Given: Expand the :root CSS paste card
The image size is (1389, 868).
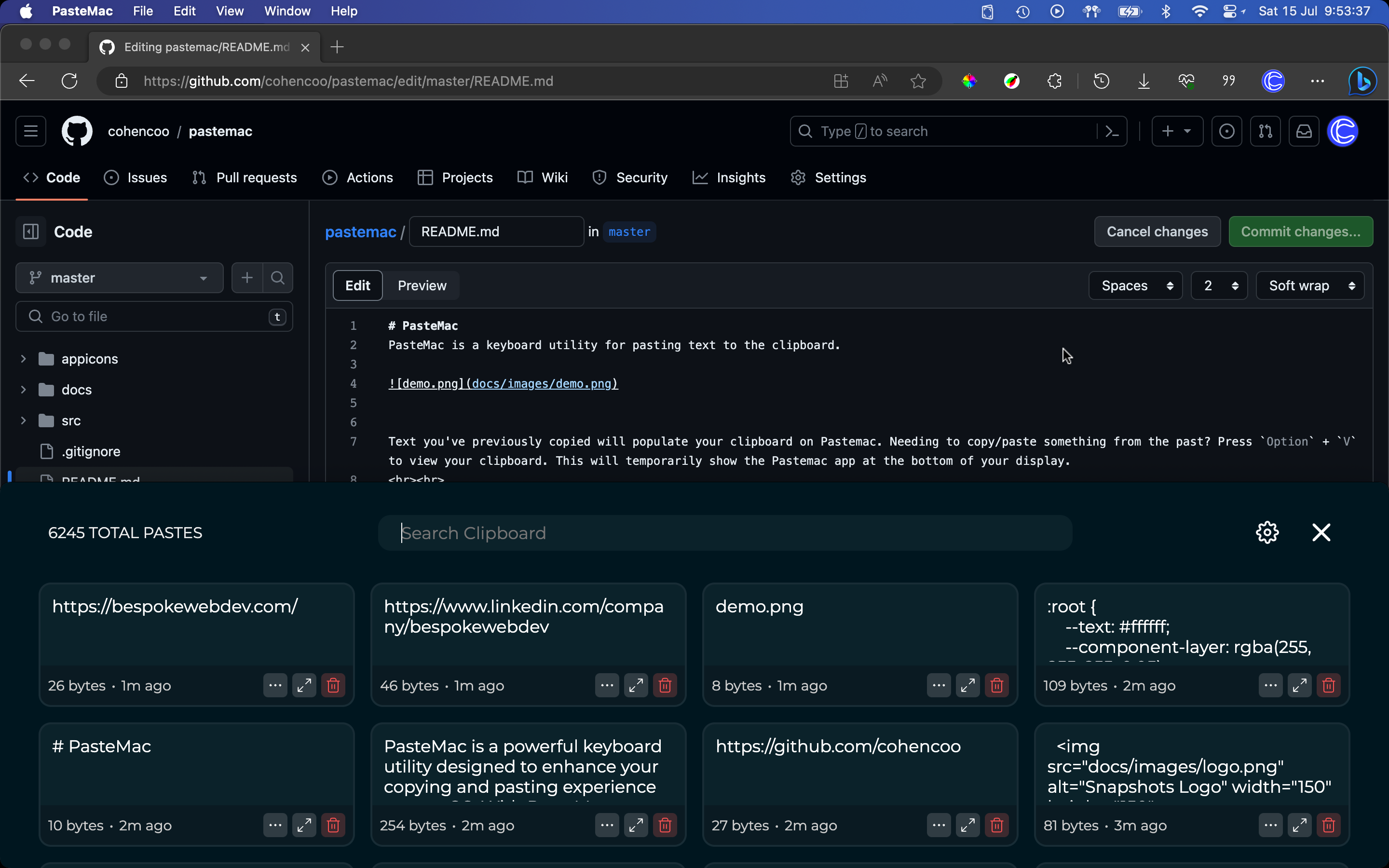Looking at the screenshot, I should [1299, 685].
